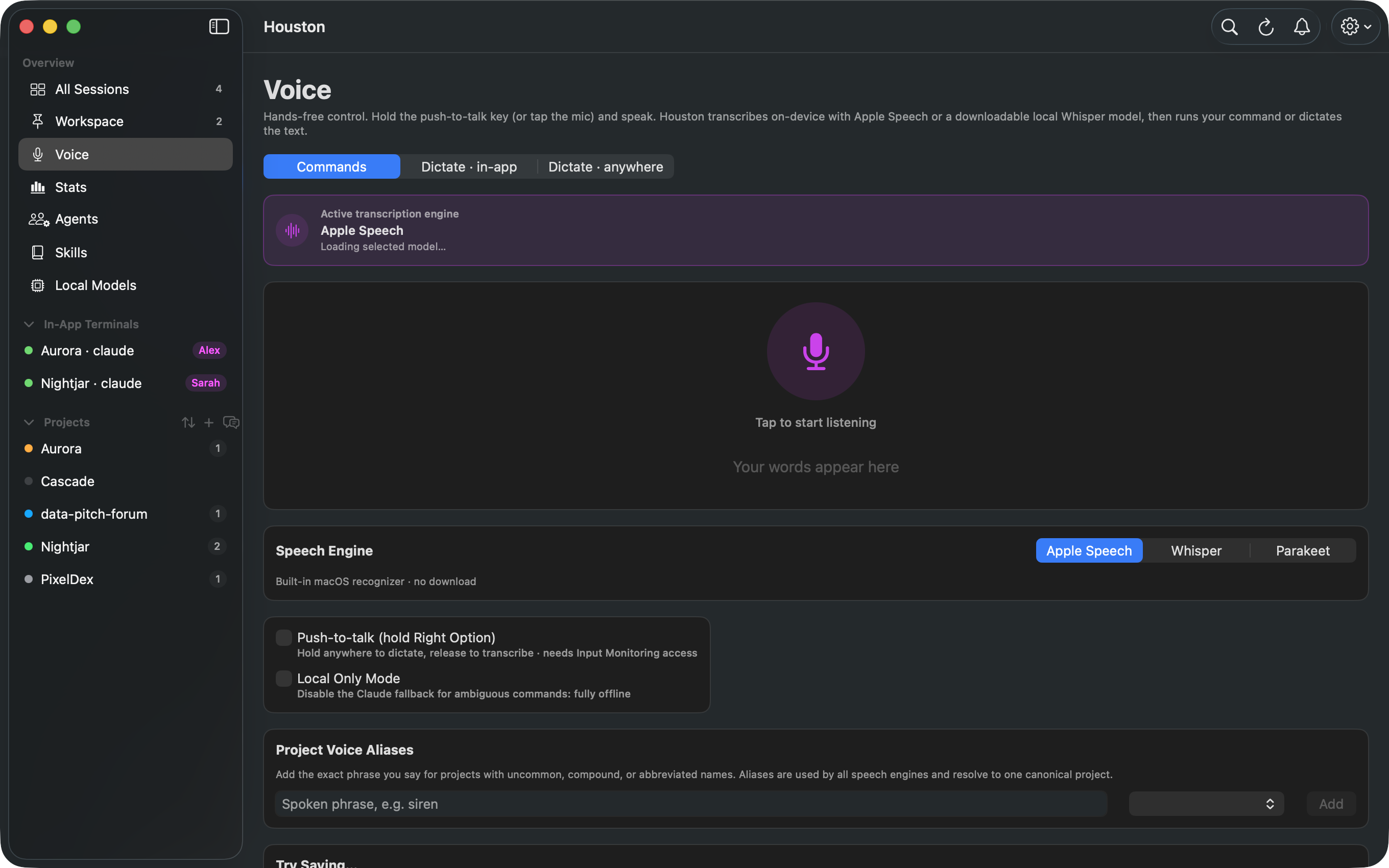Open the project alias dropdown
This screenshot has width=1389, height=868.
click(x=1206, y=804)
